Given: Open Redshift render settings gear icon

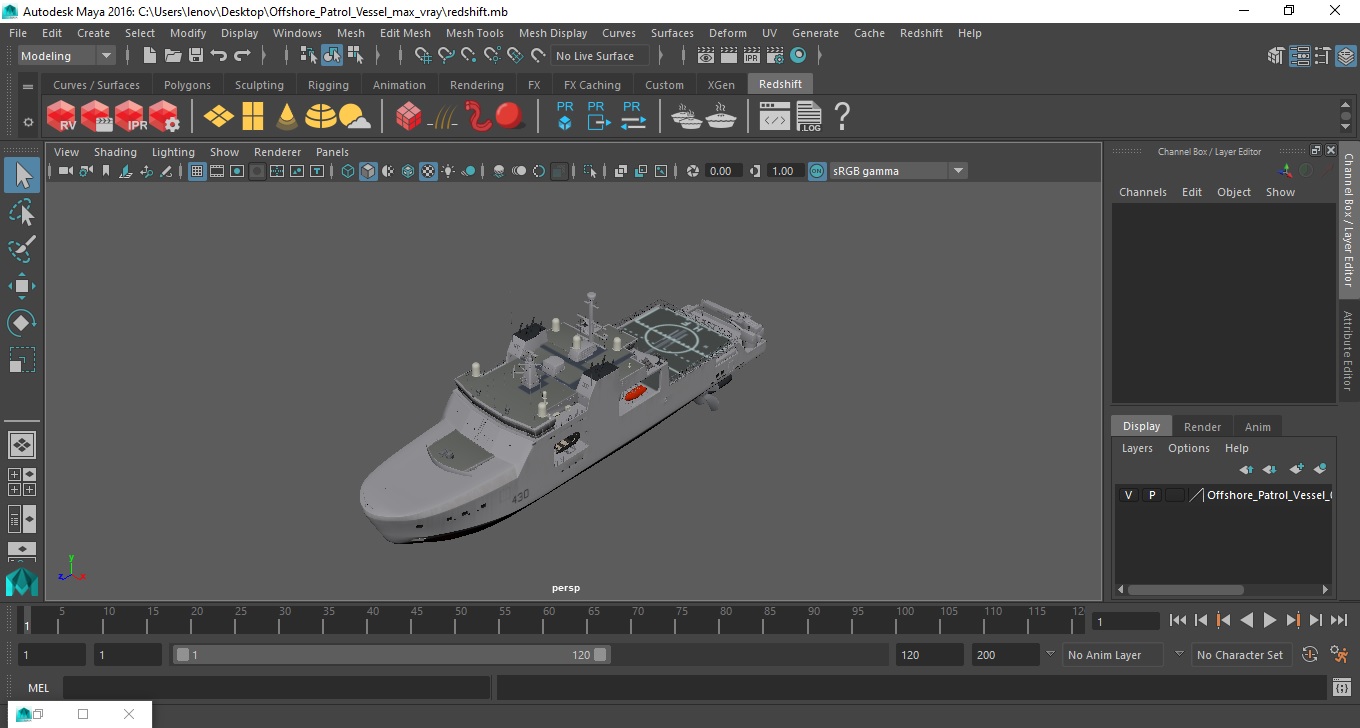Looking at the screenshot, I should coord(164,117).
